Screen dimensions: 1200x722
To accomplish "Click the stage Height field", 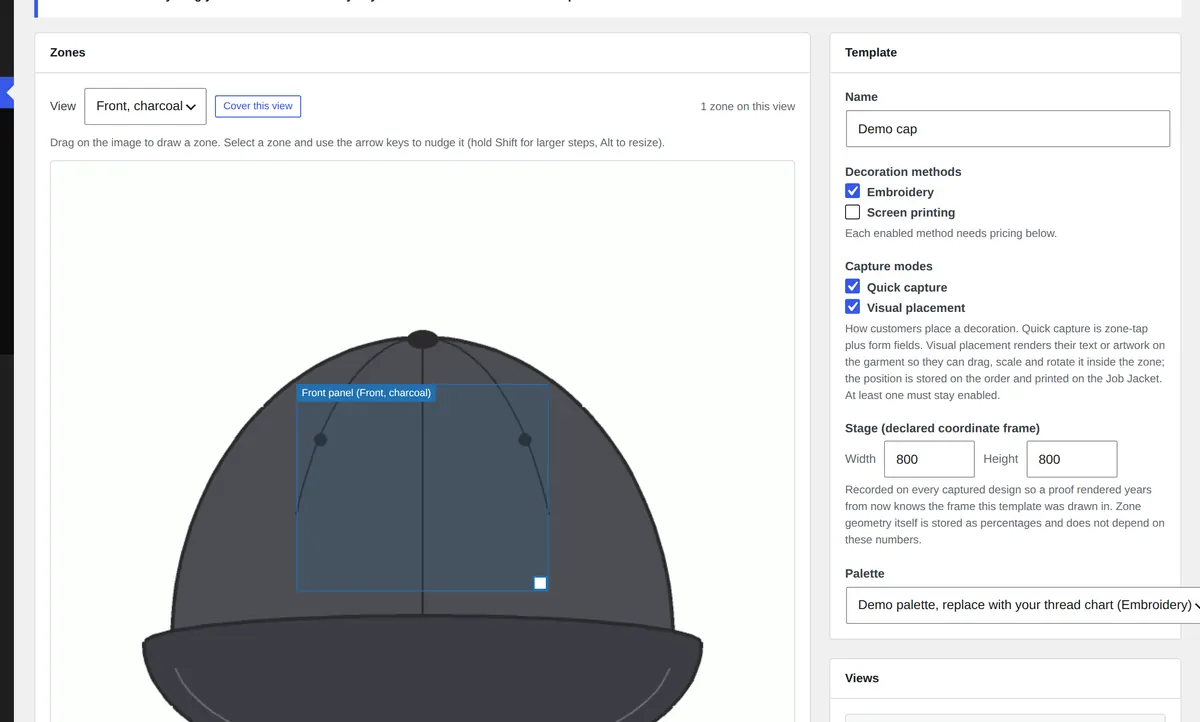I will [1072, 459].
